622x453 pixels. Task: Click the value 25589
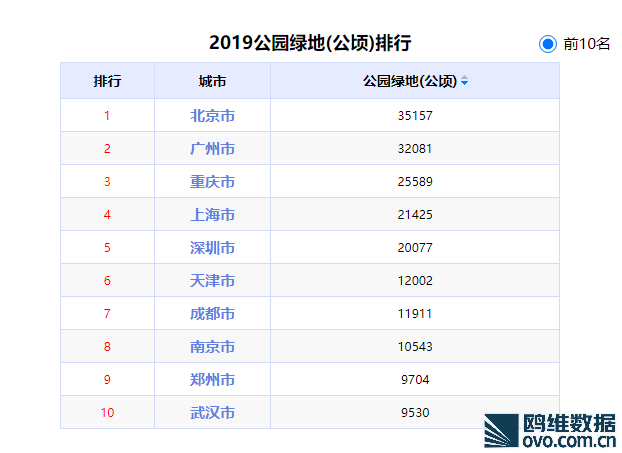415,182
